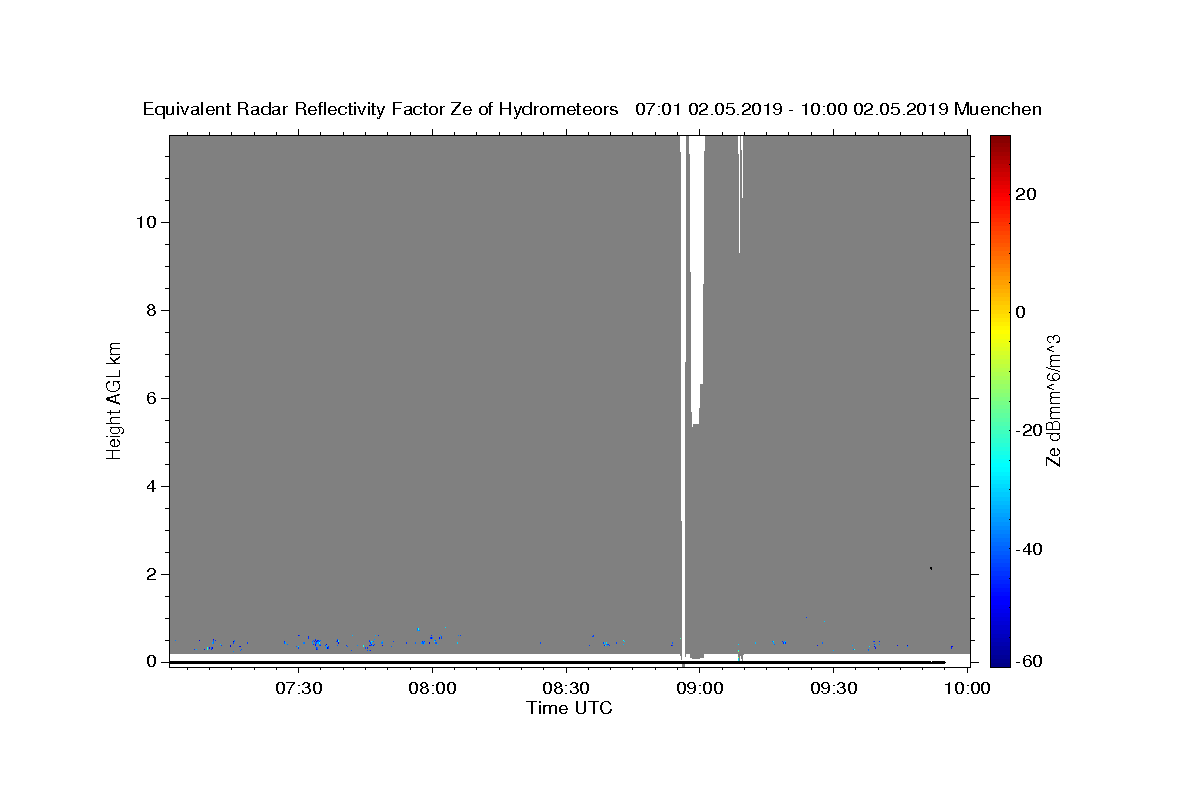Click the '09:00' time tick label
Viewport: 1200px width, 800px height.
(x=700, y=688)
